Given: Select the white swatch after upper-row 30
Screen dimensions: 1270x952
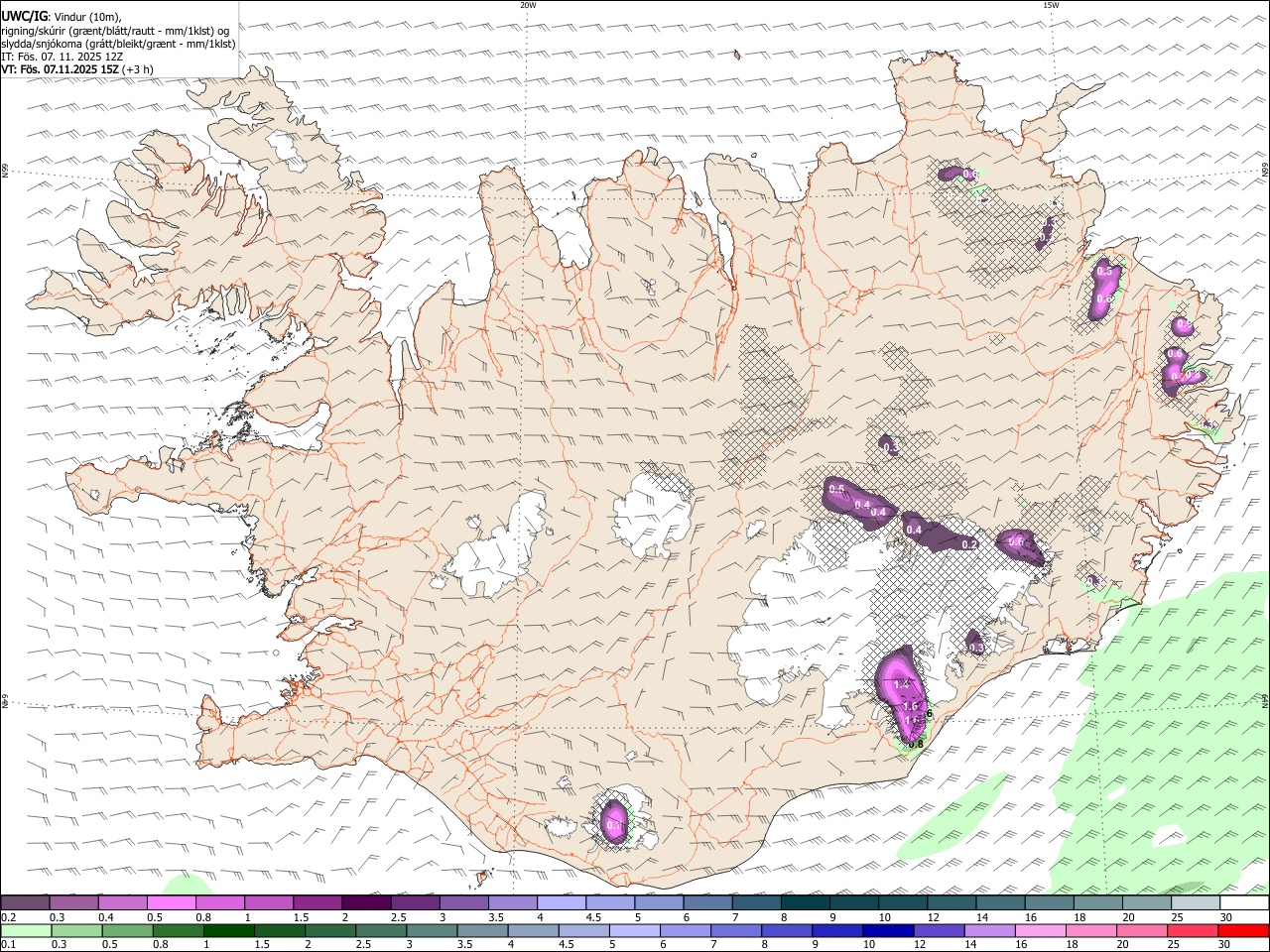Looking at the screenshot, I should pyautogui.click(x=1245, y=903).
